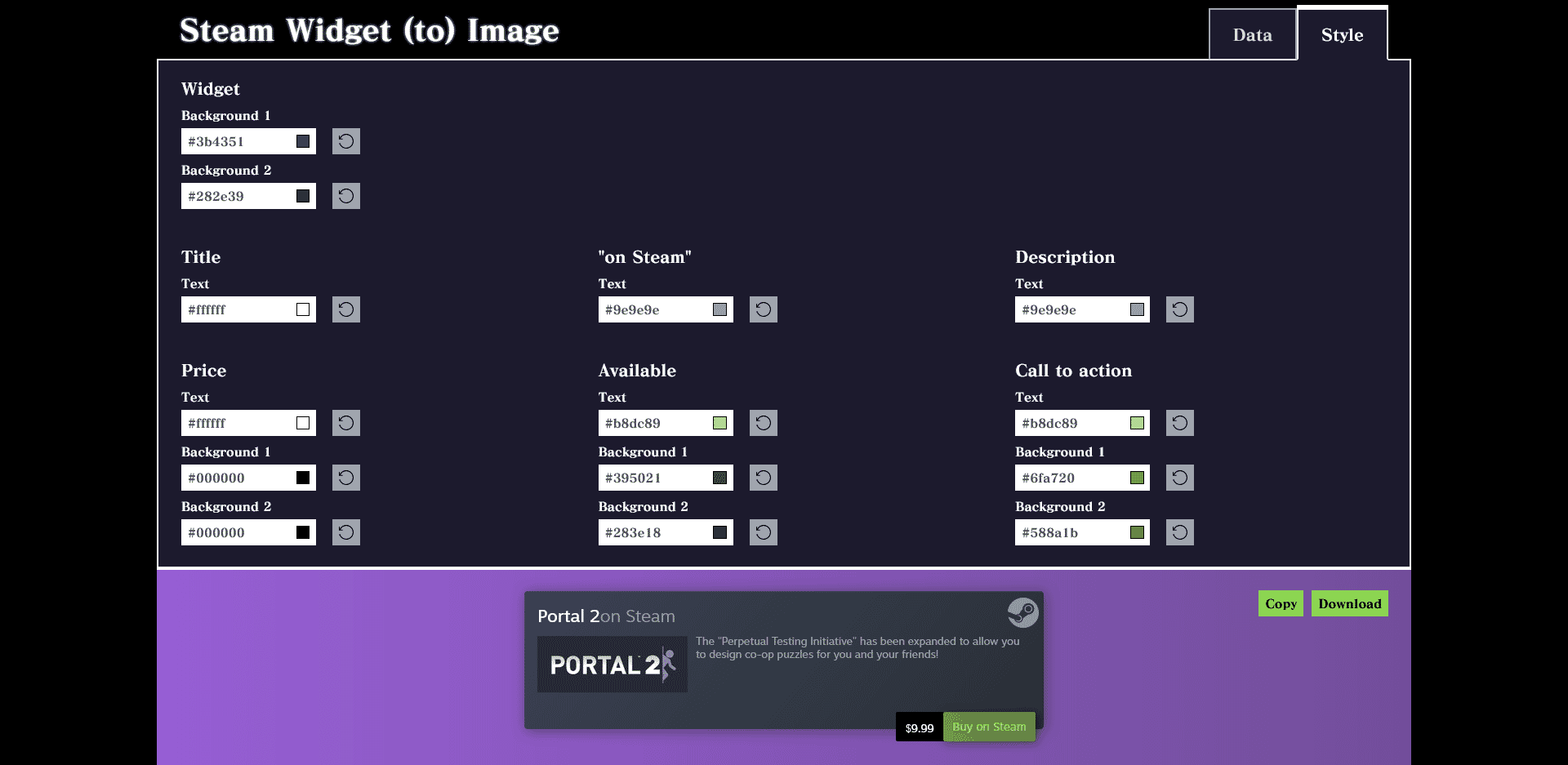Viewport: 1568px width, 765px height.
Task: Open Price Background 1 color swatch
Action: (x=303, y=478)
